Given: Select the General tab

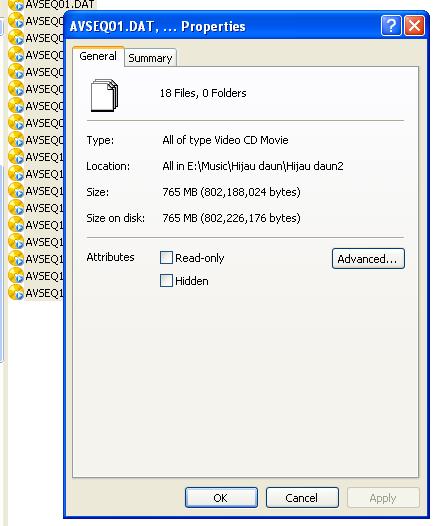Looking at the screenshot, I should tap(98, 56).
